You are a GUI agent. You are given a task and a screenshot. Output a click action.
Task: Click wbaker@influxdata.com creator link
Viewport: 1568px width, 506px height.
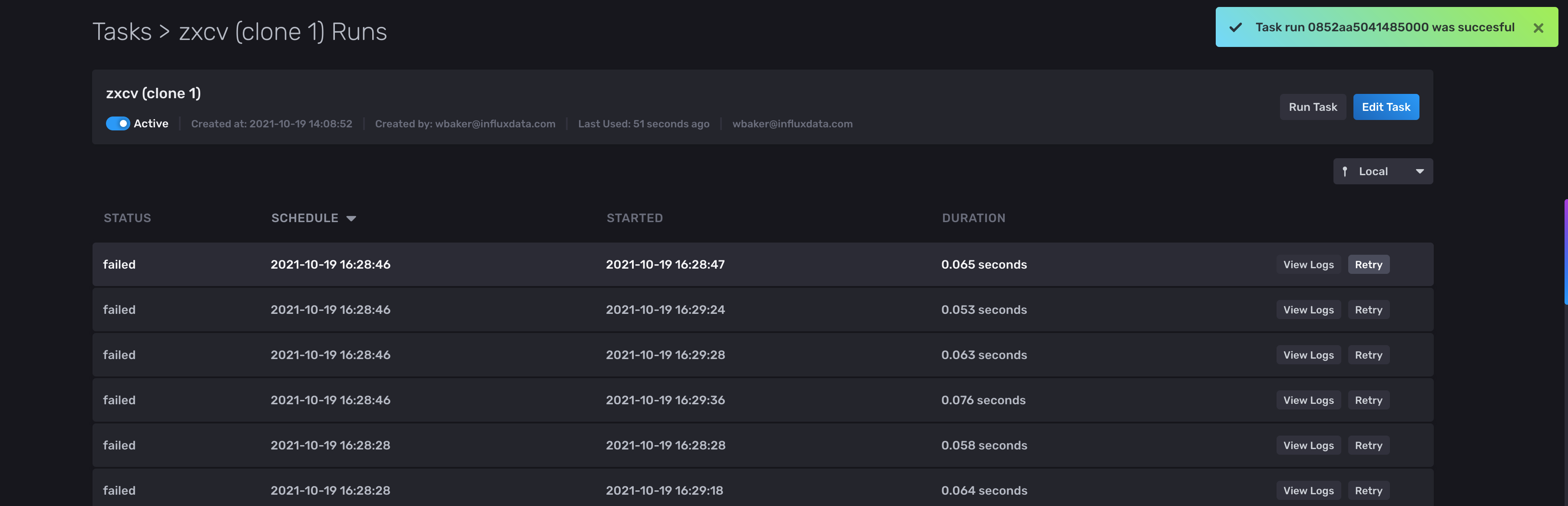tap(496, 123)
